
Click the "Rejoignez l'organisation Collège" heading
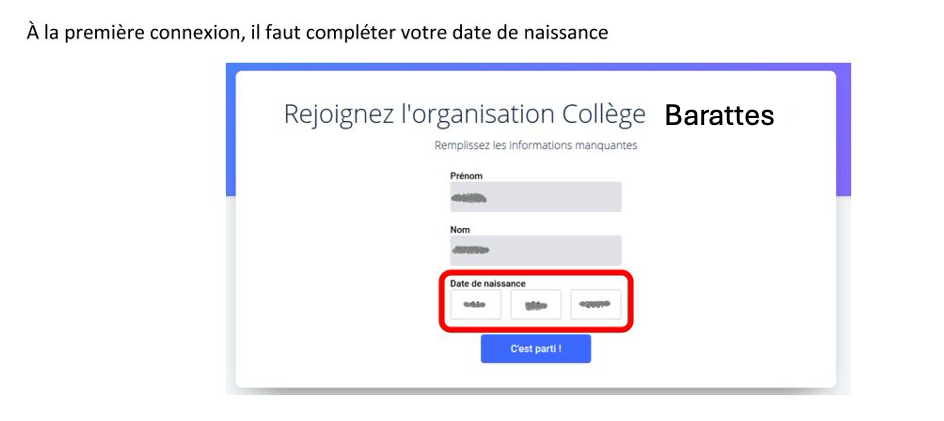click(464, 114)
